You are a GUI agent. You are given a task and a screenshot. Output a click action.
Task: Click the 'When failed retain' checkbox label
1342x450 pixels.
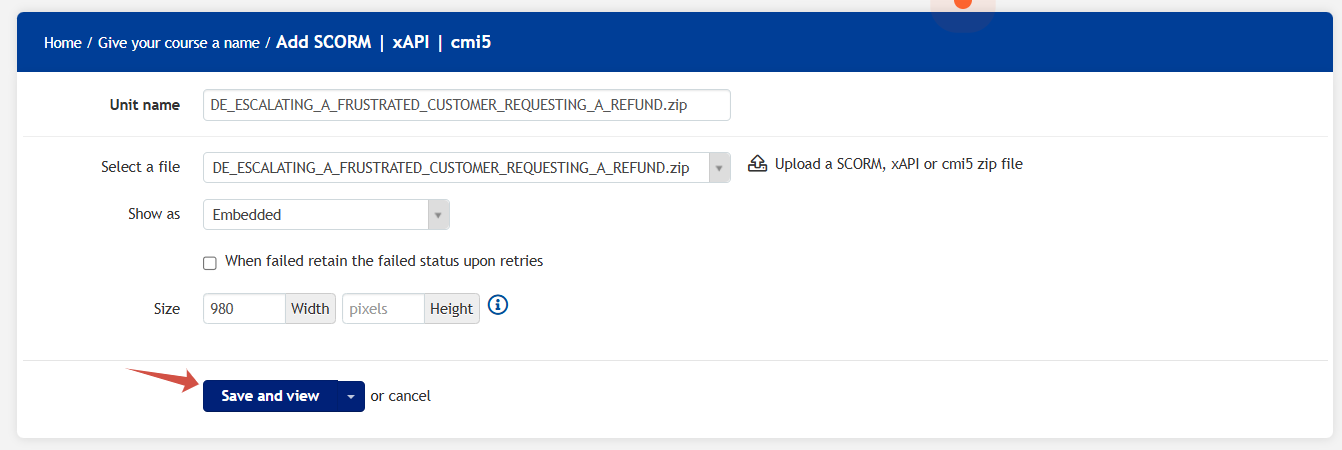click(384, 261)
